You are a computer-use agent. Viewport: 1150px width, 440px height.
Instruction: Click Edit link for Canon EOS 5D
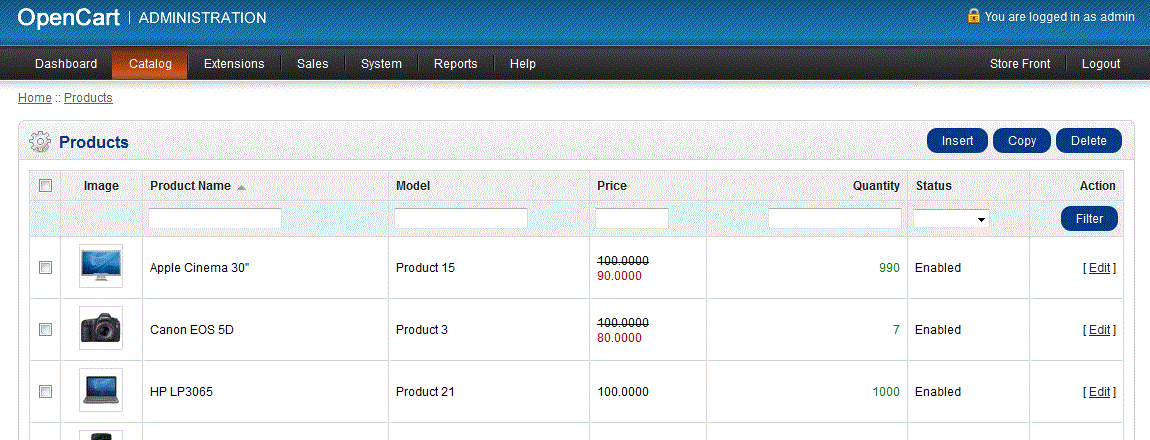(x=1099, y=330)
